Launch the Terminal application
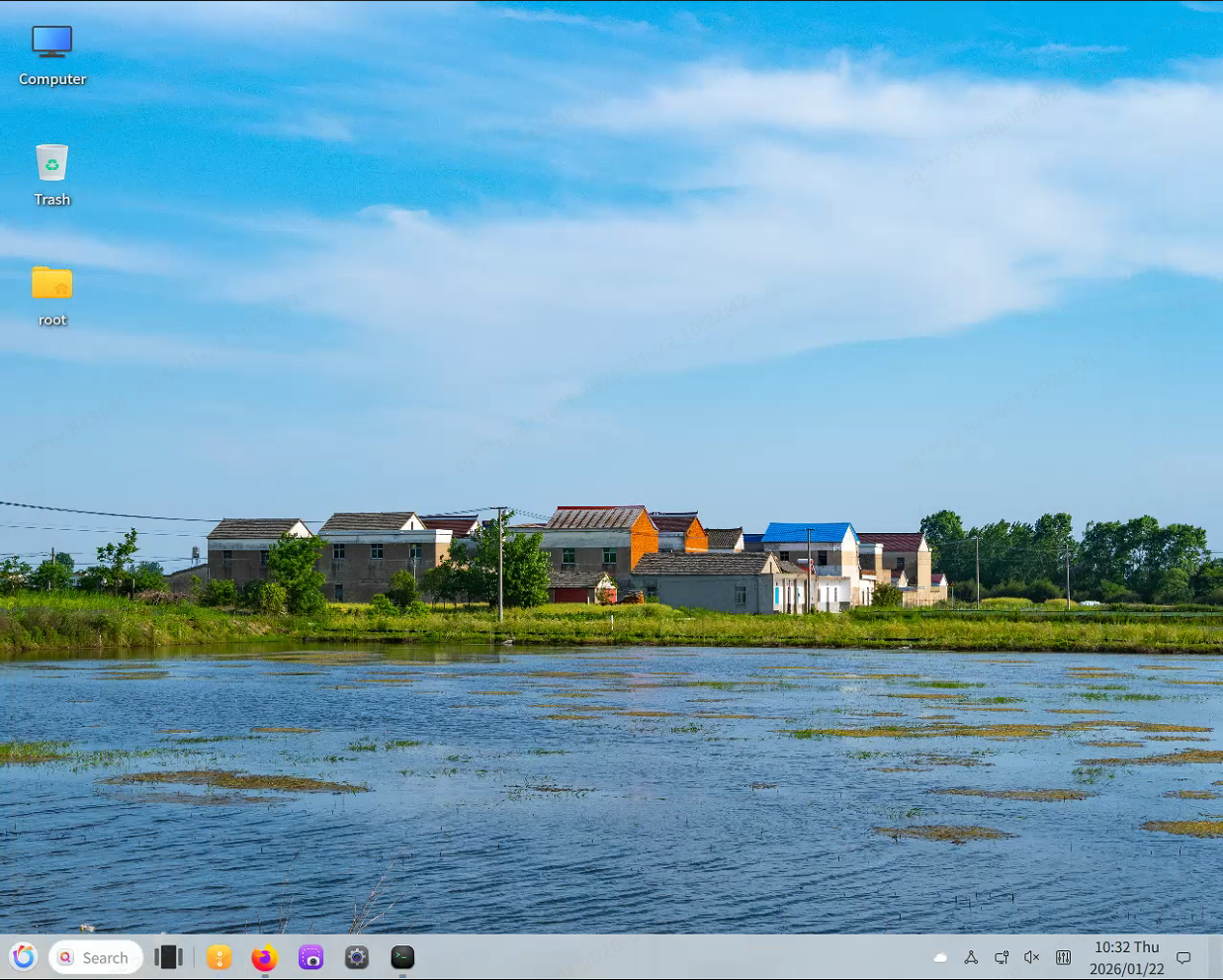 tap(402, 957)
